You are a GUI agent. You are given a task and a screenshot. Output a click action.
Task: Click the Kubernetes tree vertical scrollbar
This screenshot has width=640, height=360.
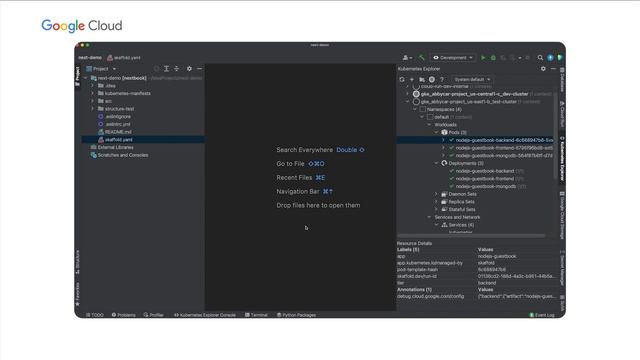(x=555, y=135)
